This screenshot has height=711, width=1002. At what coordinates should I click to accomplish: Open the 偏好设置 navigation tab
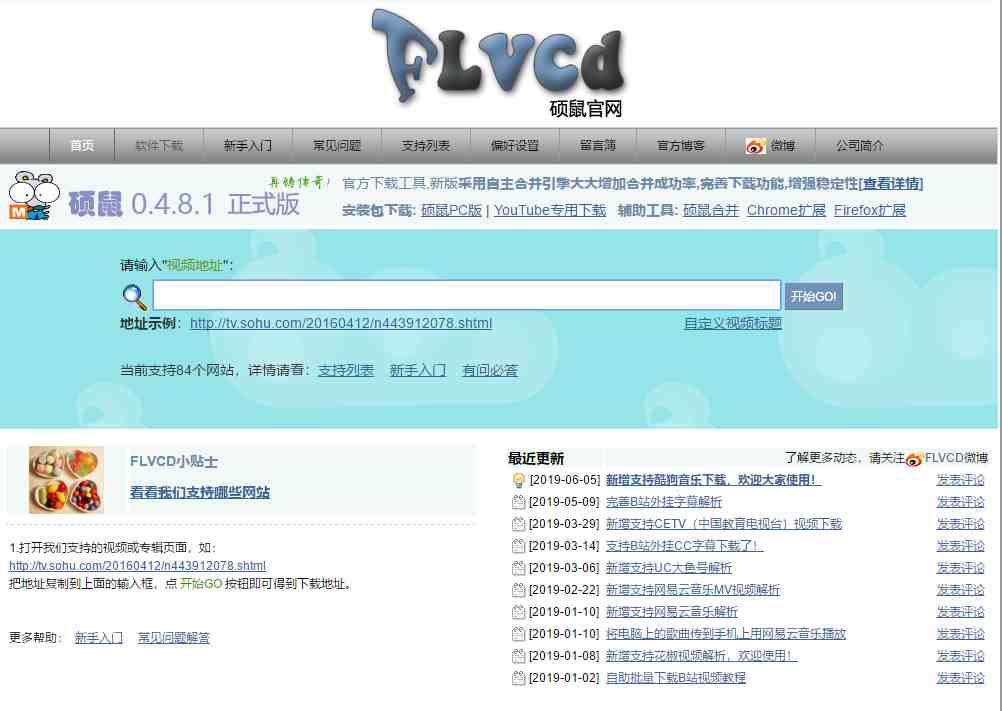pyautogui.click(x=514, y=146)
